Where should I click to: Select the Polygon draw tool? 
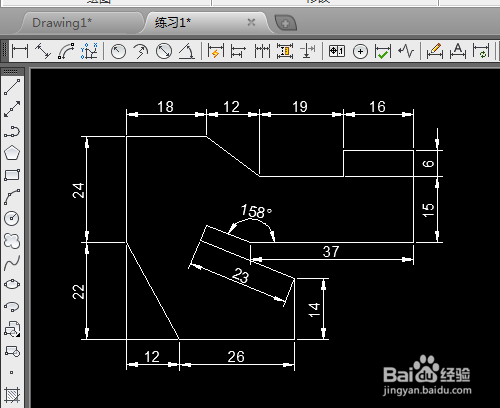coord(12,153)
